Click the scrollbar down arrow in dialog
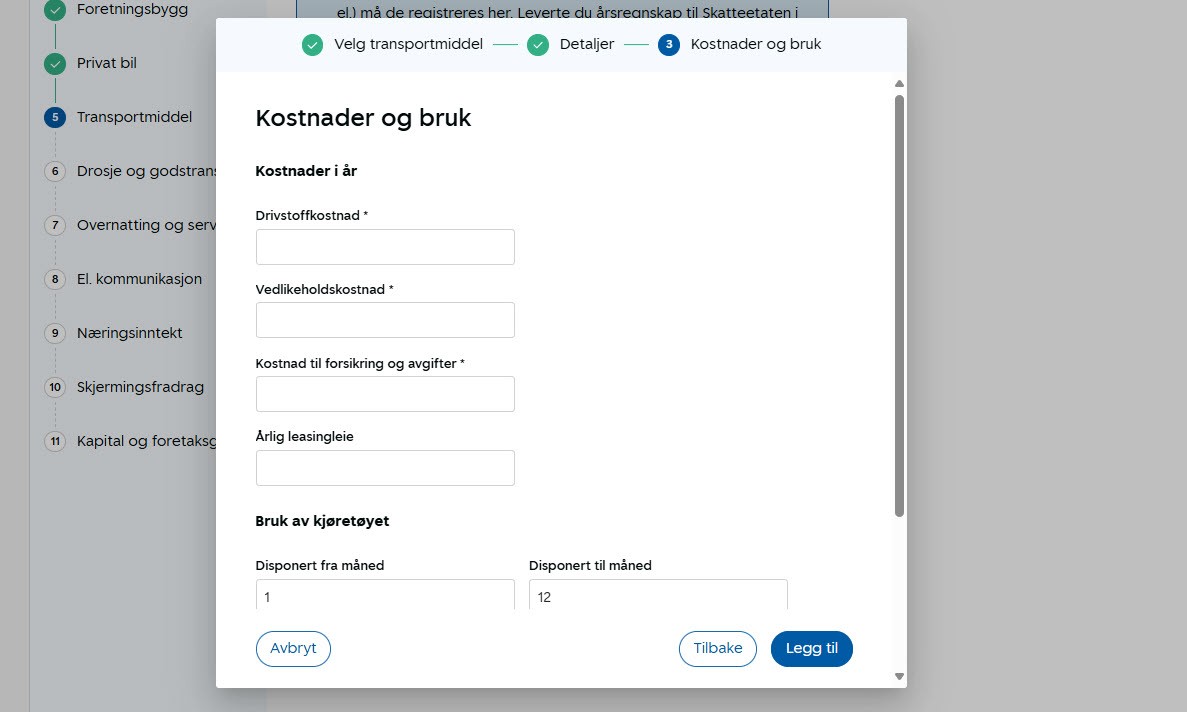Viewport: 1187px width, 712px height. click(x=899, y=677)
